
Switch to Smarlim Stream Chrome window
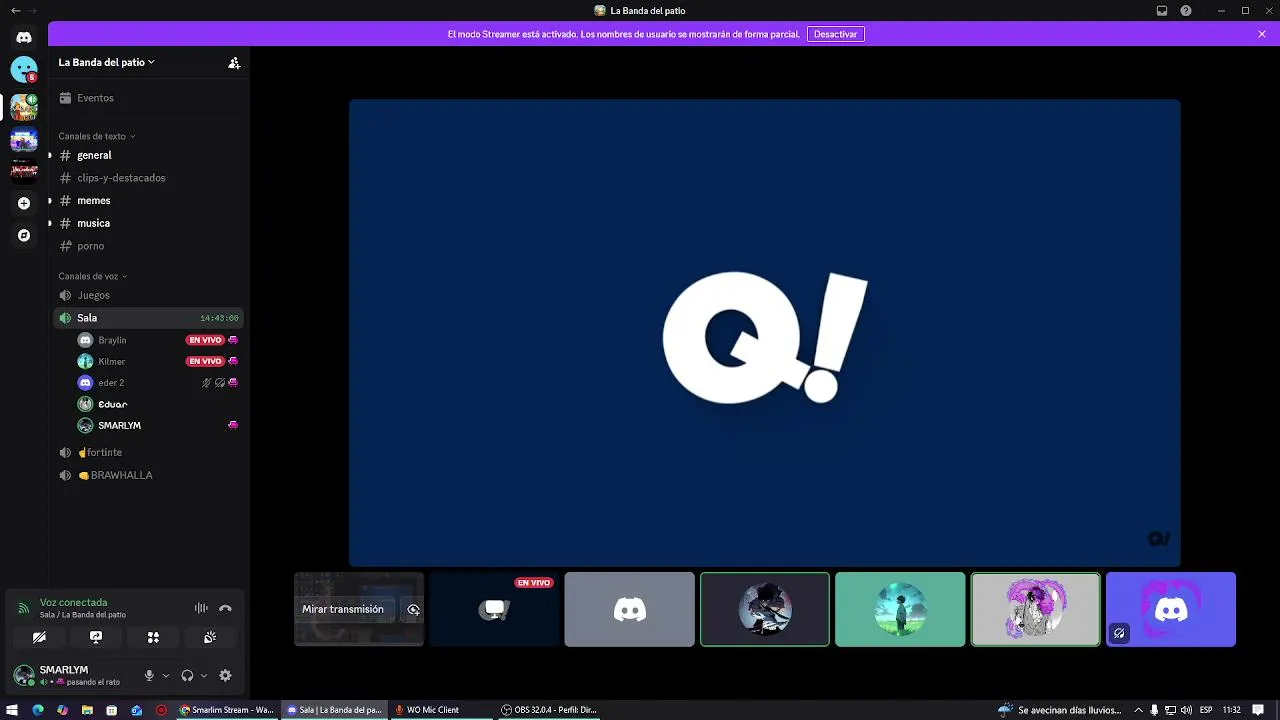(x=226, y=710)
